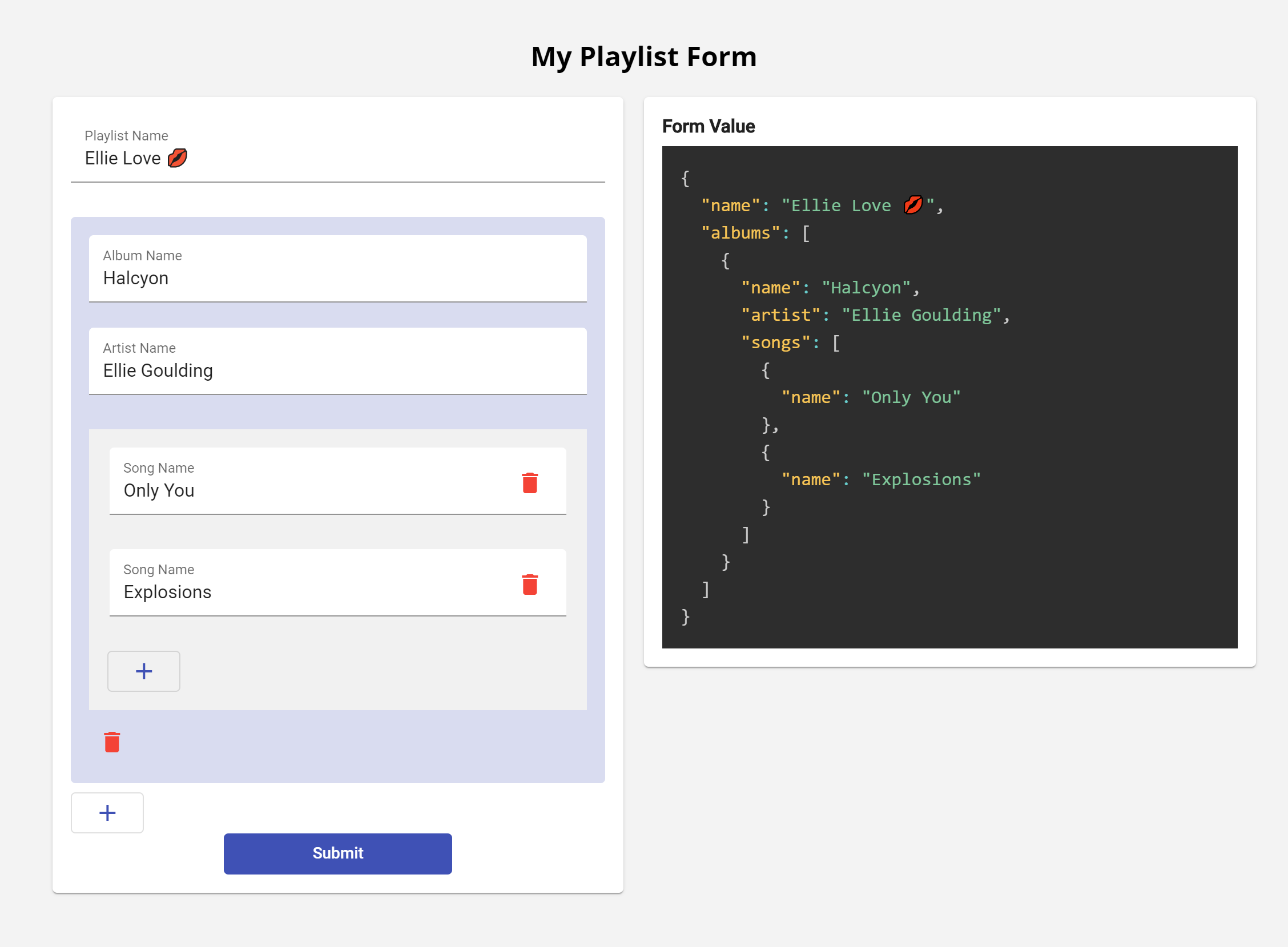Click the "Only You" value in JSON code
This screenshot has height=947, width=1288.
coord(911,398)
